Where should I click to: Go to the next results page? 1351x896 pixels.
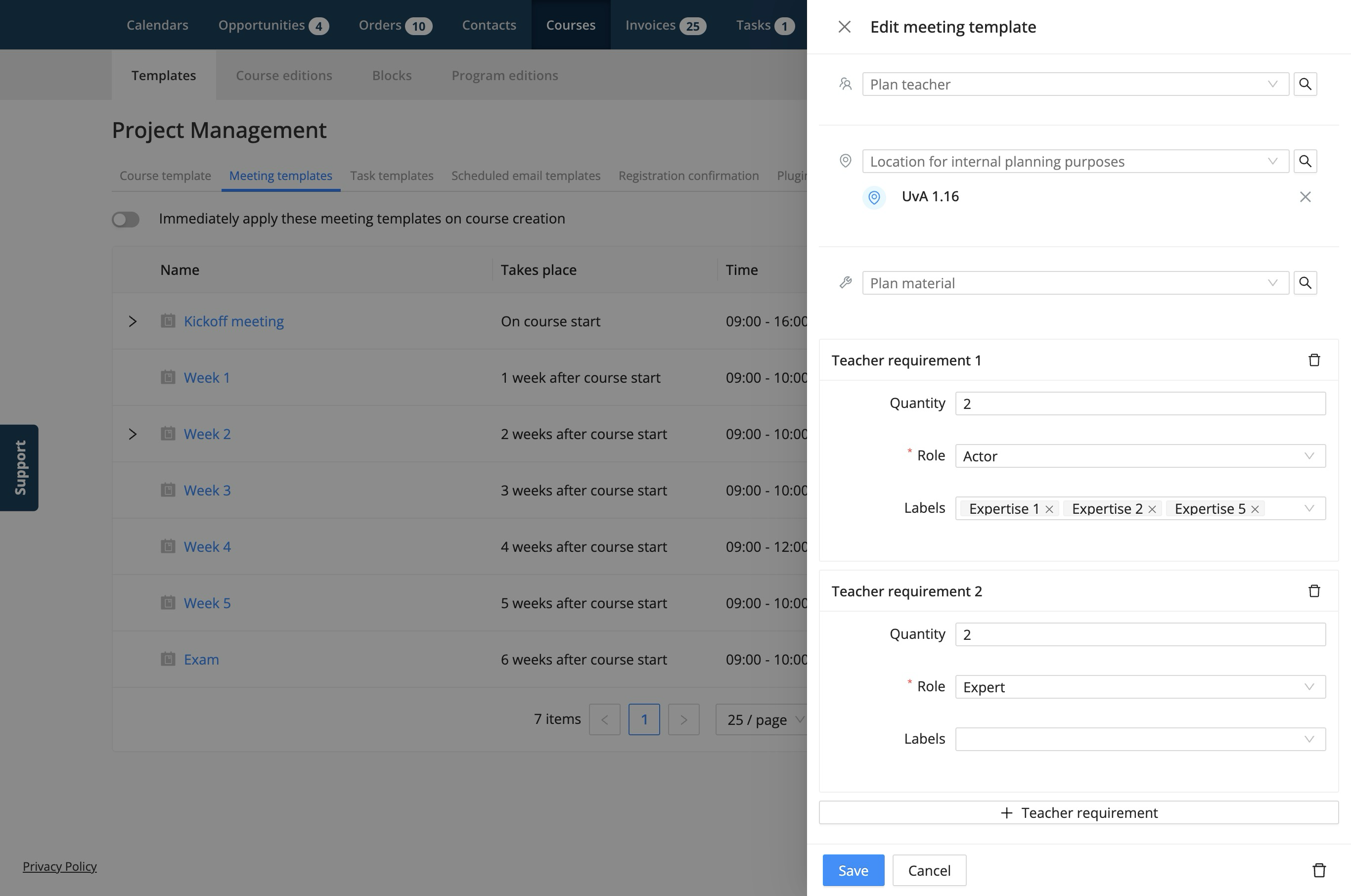[x=683, y=719]
